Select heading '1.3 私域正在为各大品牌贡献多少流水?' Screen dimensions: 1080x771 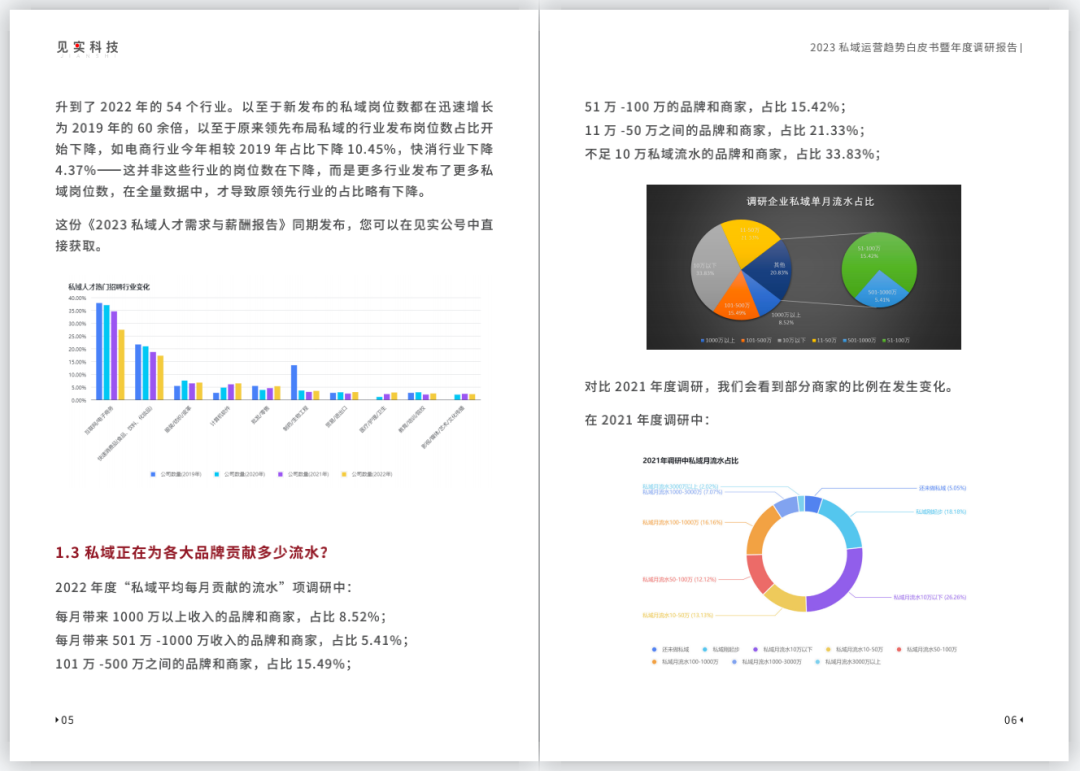192,553
